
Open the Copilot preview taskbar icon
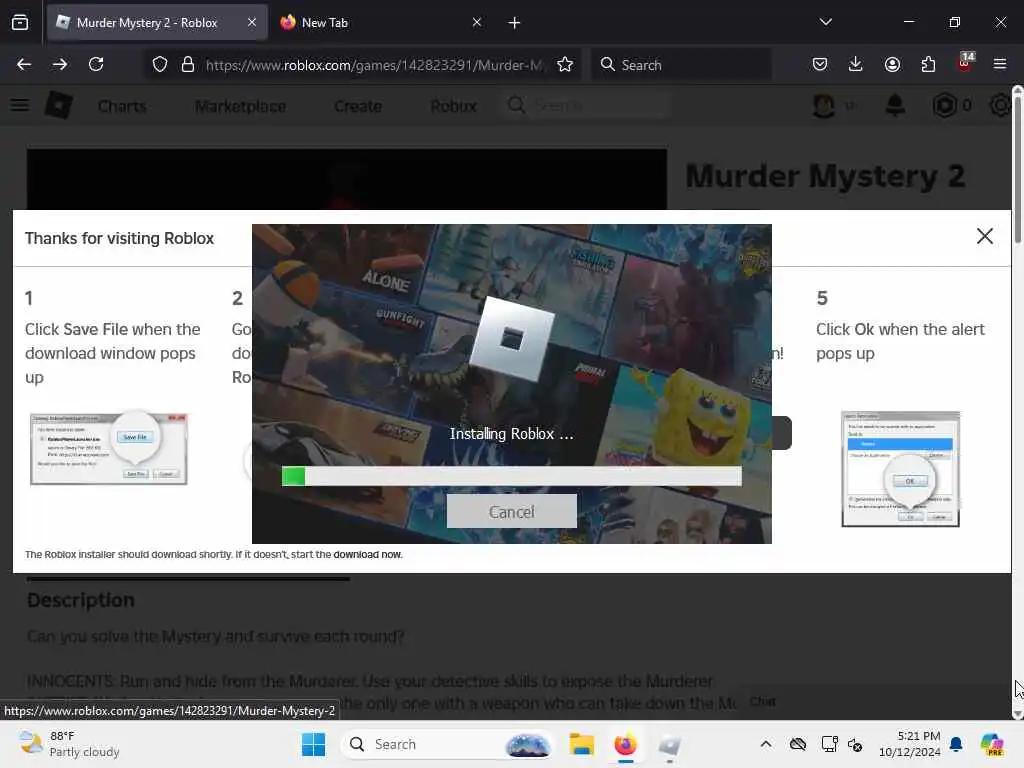point(992,744)
